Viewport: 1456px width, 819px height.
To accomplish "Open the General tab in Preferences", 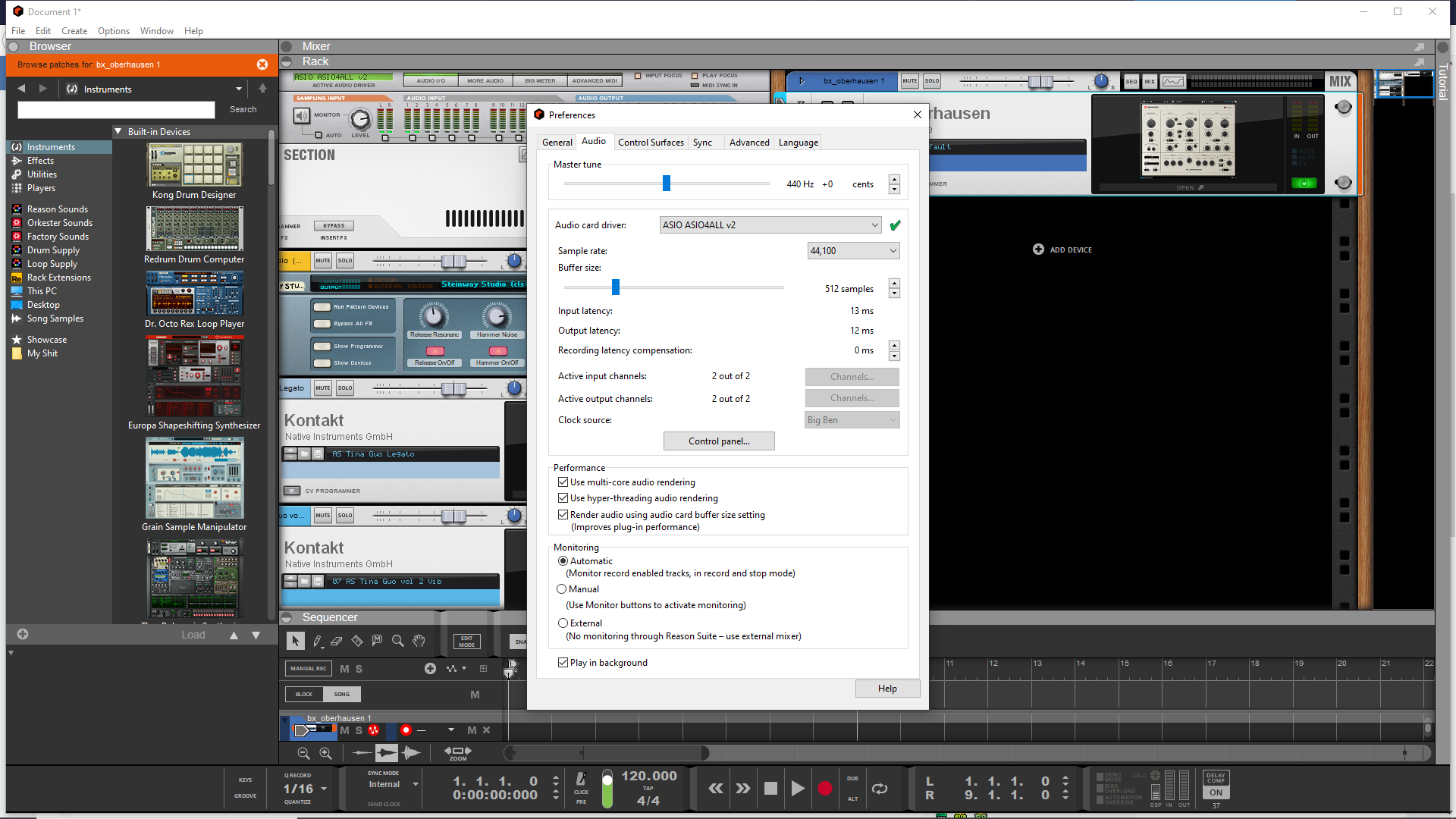I will [557, 142].
